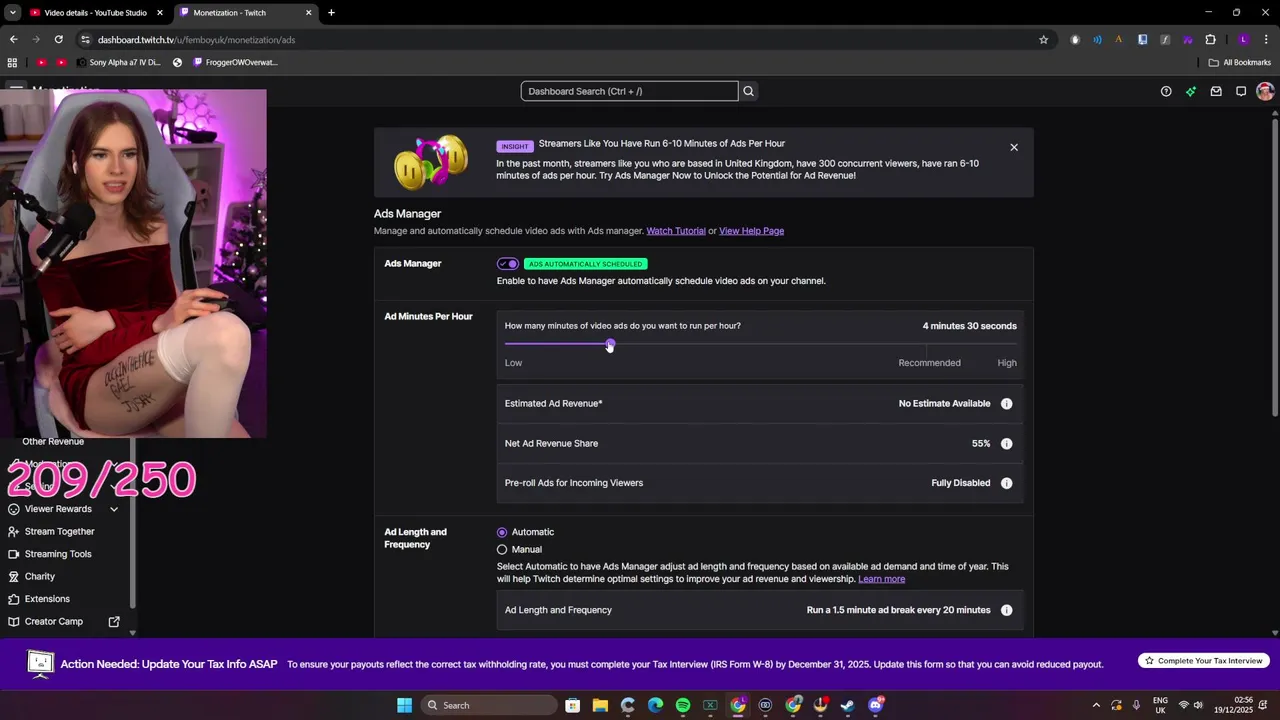Image resolution: width=1280 pixels, height=720 pixels.
Task: Open the Microsoft Store taskbar icon
Action: pyautogui.click(x=572, y=705)
